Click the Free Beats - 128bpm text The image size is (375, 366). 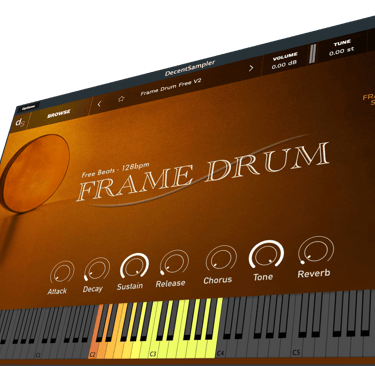(x=115, y=170)
